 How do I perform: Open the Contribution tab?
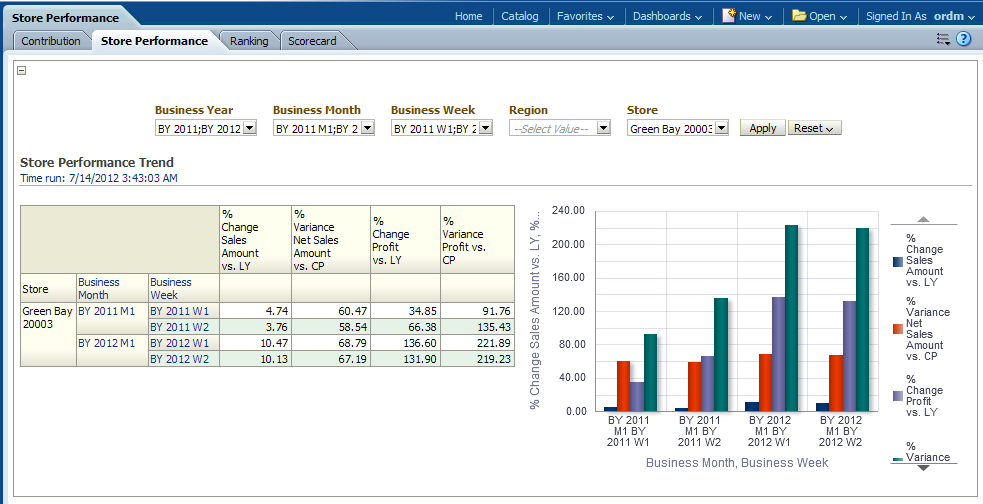(51, 41)
